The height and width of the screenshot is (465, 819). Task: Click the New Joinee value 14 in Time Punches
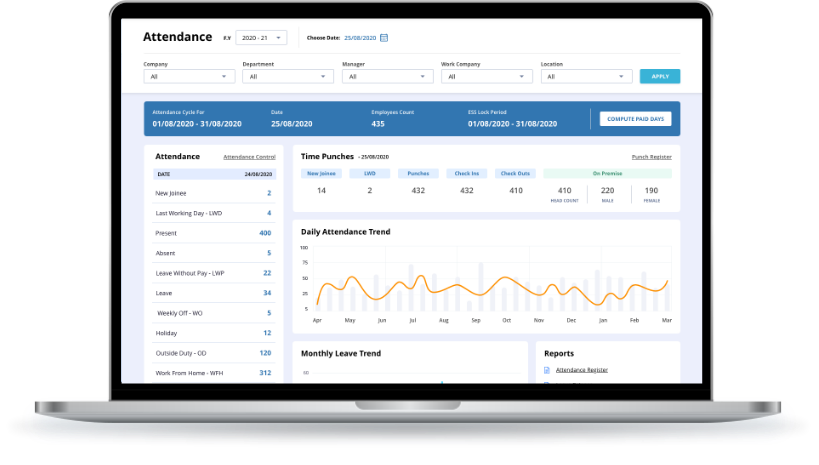pyautogui.click(x=321, y=191)
